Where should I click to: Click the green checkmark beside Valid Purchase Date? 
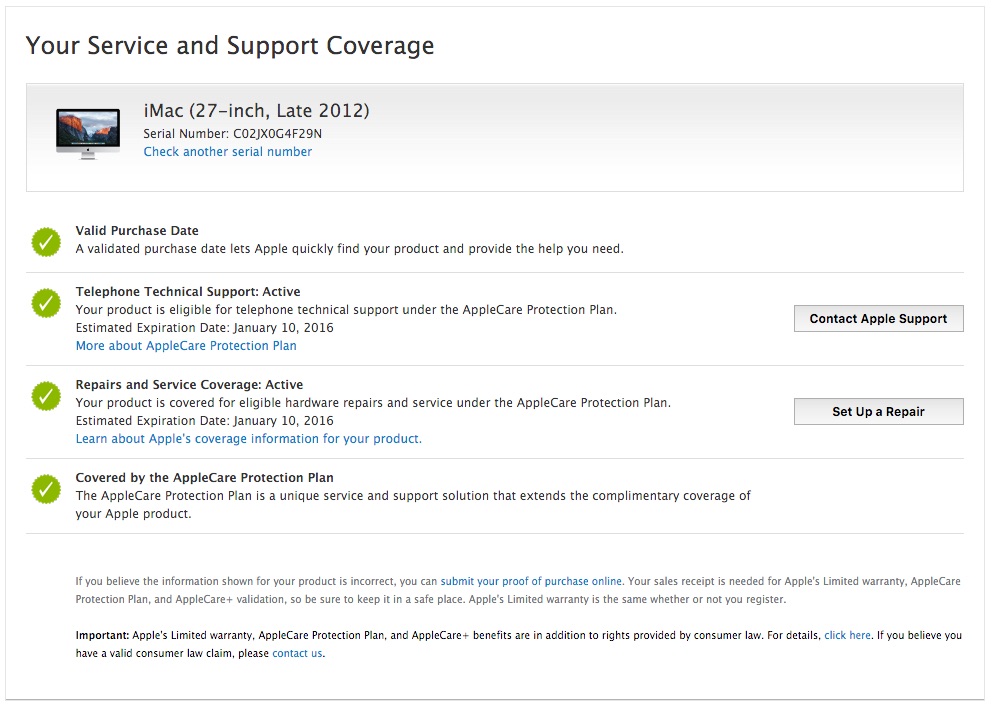(x=46, y=242)
